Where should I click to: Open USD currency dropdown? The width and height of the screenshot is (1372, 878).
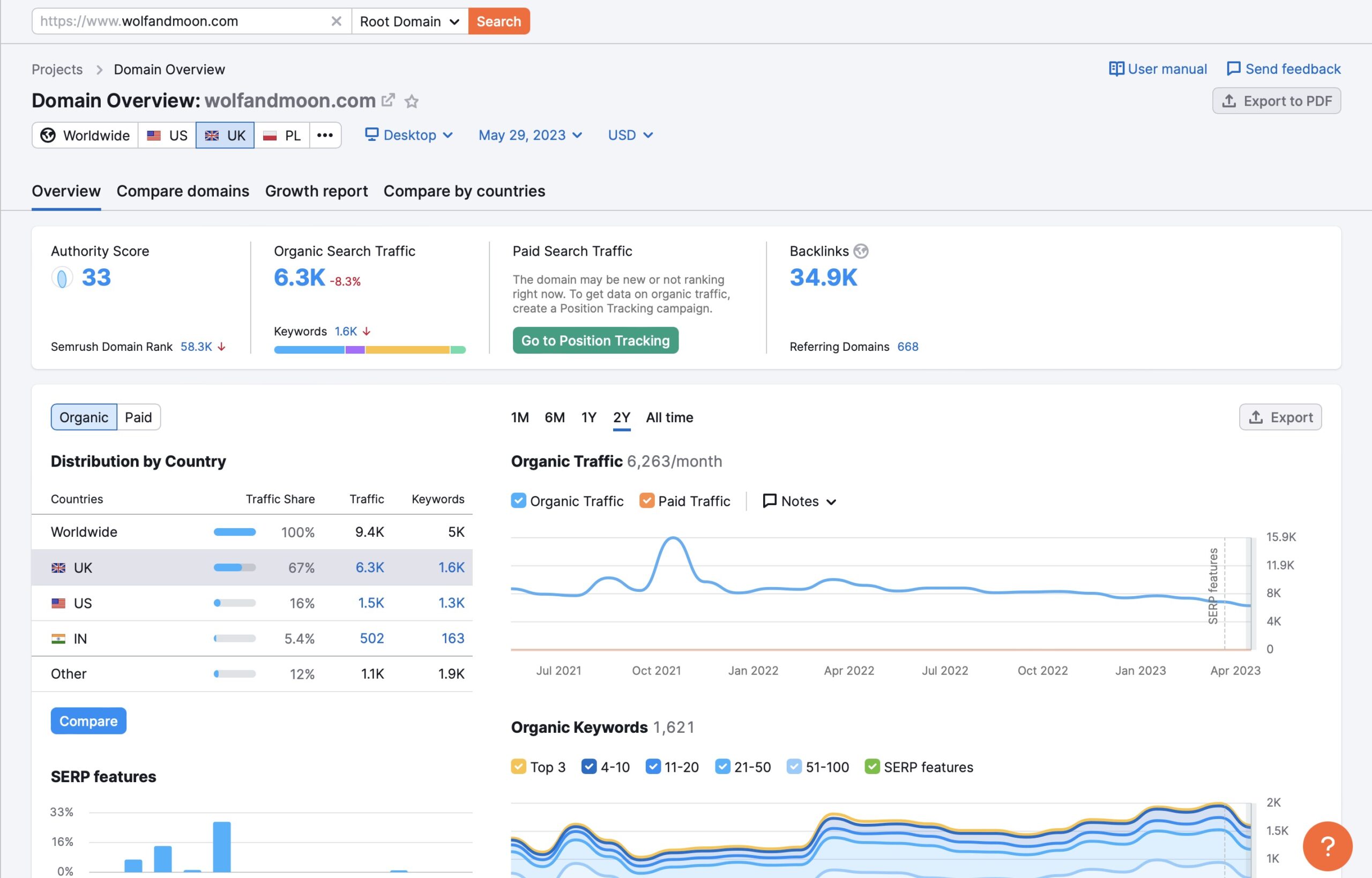click(630, 135)
